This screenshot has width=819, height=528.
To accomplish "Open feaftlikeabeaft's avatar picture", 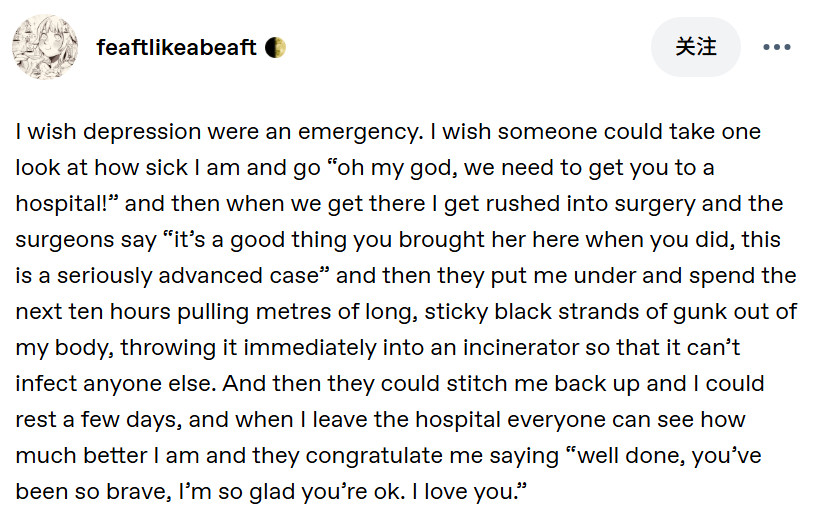I will click(x=45, y=47).
